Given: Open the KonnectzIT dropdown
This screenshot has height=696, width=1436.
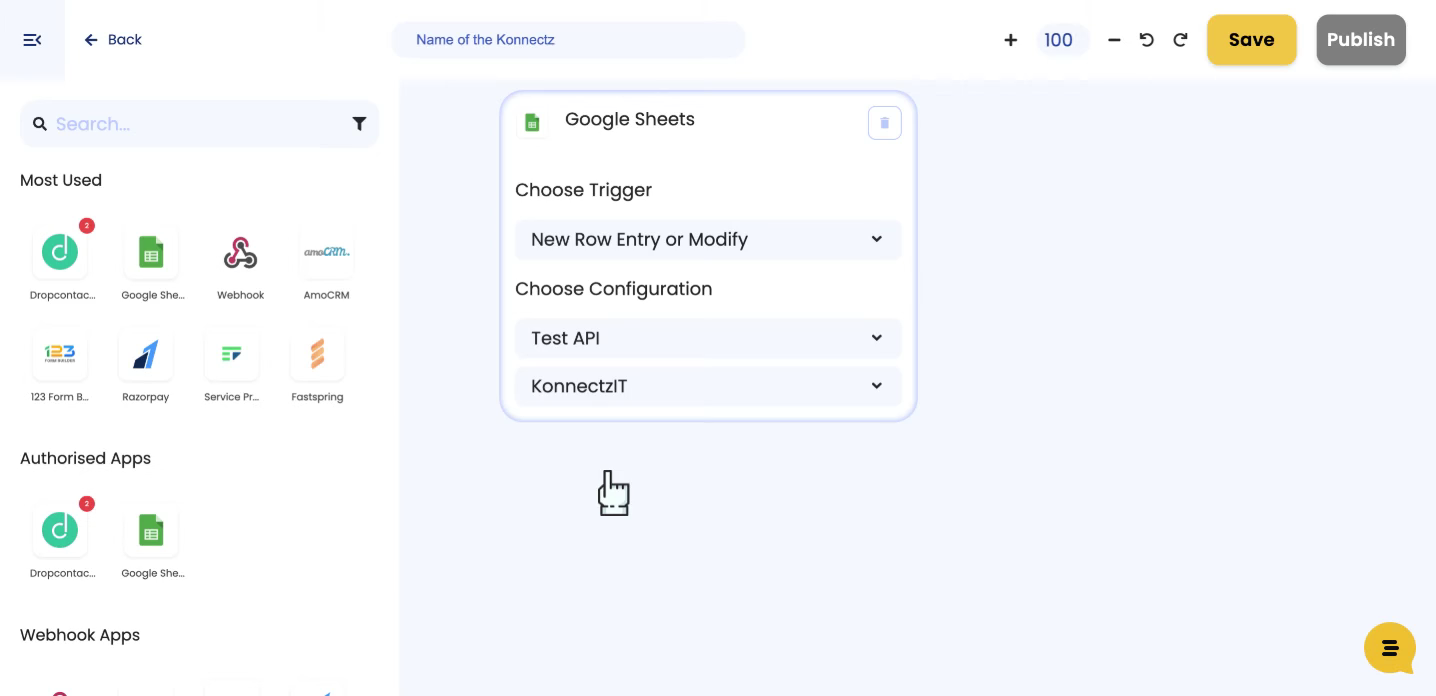Looking at the screenshot, I should [708, 386].
